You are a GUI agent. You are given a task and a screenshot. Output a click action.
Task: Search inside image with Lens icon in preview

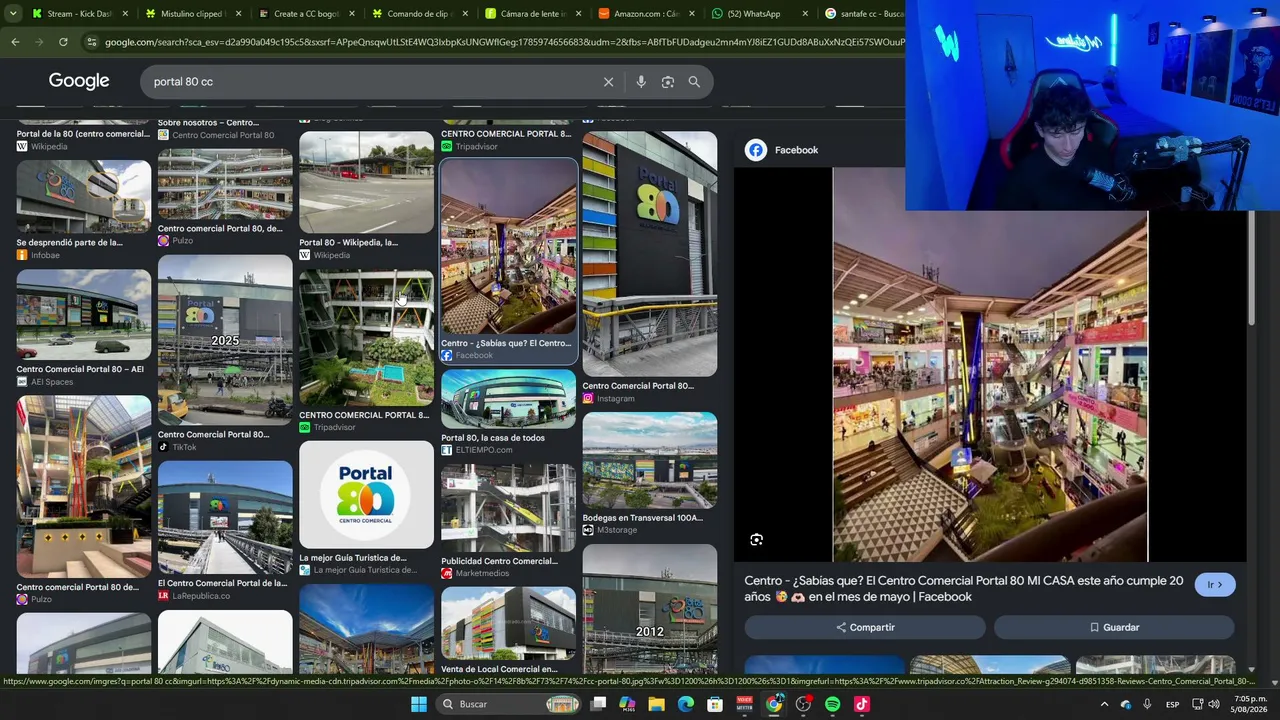point(757,540)
